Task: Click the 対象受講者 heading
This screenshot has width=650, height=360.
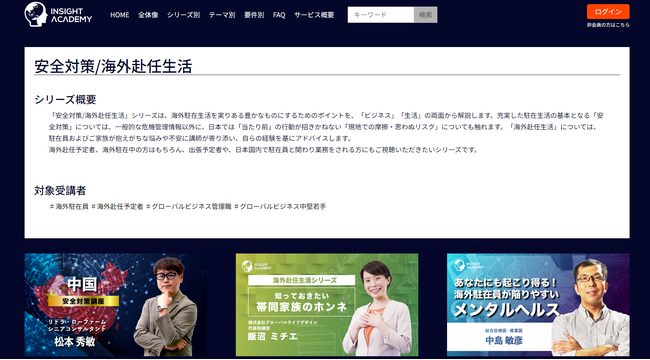Action: click(60, 191)
